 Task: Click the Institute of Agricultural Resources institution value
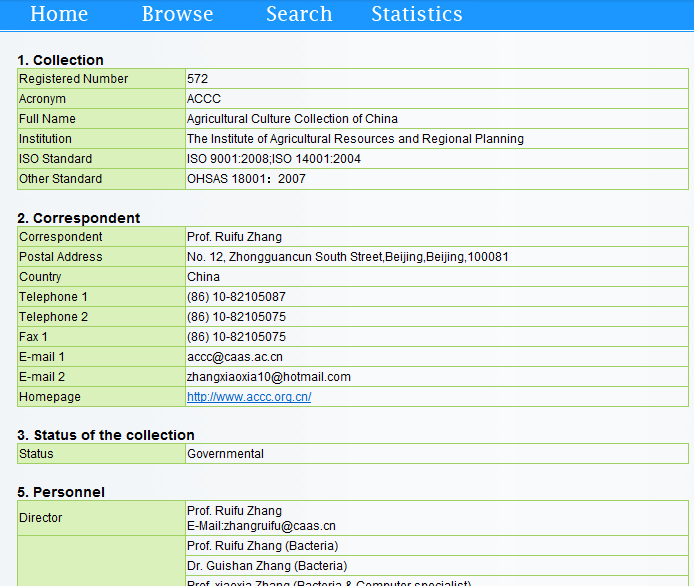pyautogui.click(x=355, y=139)
